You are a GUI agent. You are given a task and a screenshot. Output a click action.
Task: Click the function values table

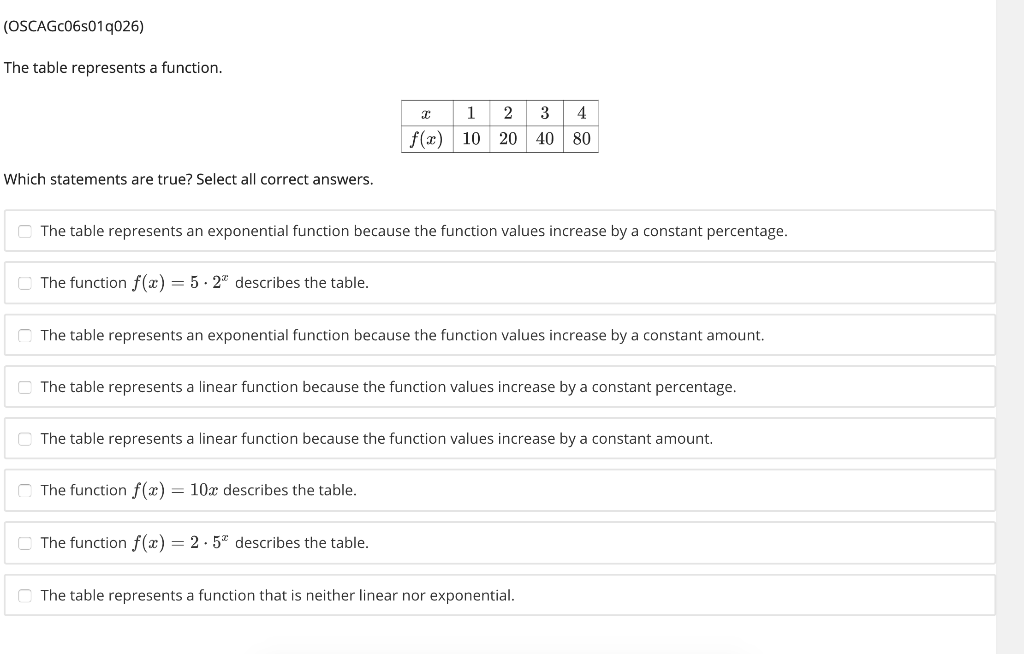[x=499, y=126]
